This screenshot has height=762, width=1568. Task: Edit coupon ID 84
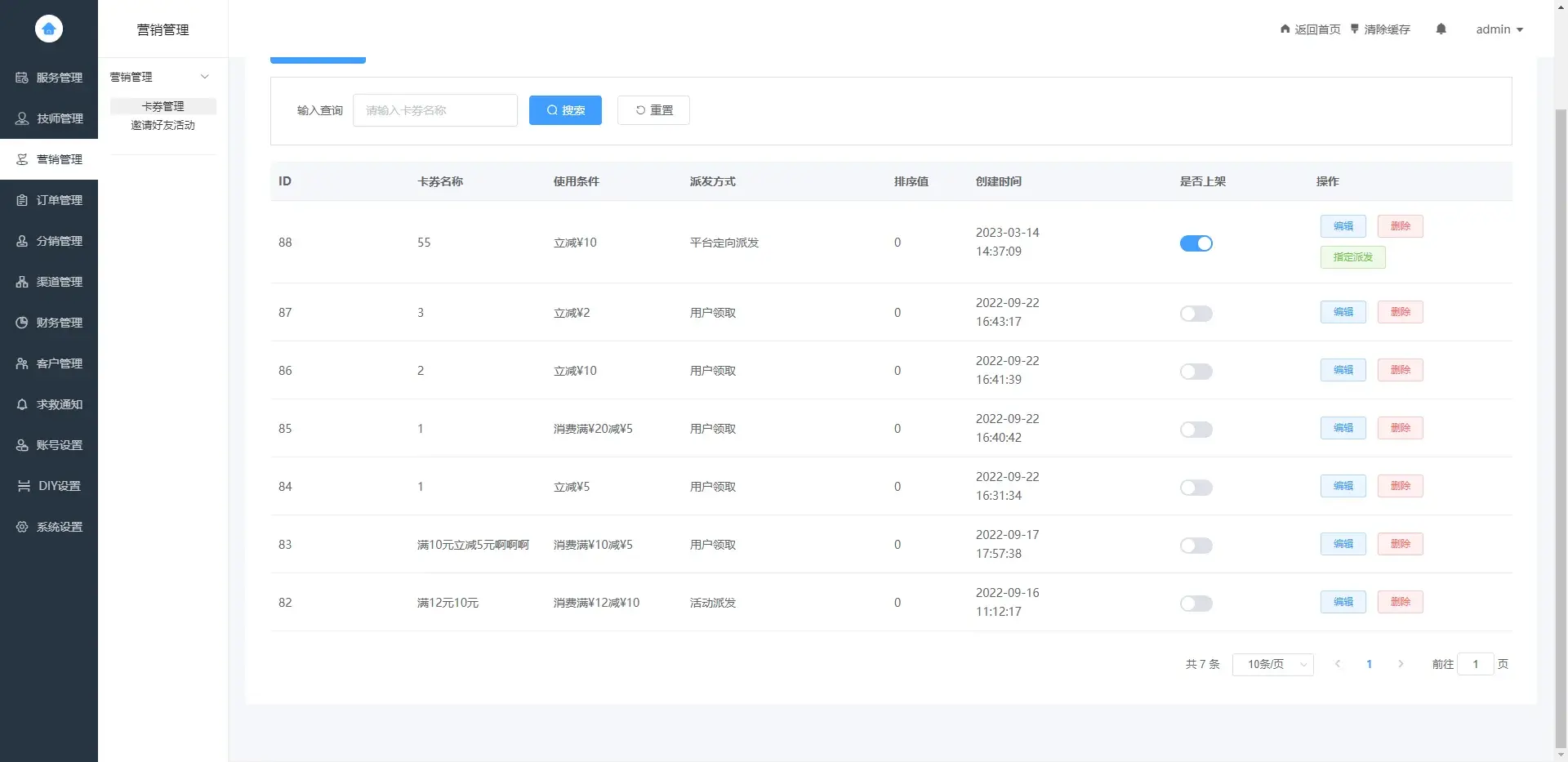pos(1343,486)
